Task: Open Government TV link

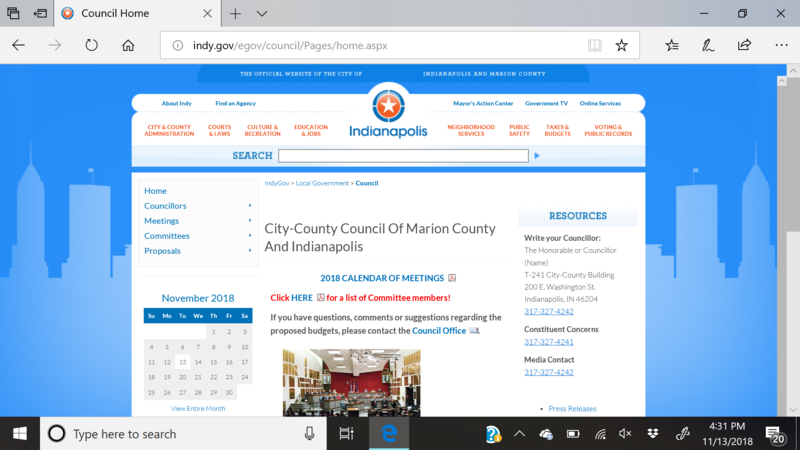Action: click(546, 104)
